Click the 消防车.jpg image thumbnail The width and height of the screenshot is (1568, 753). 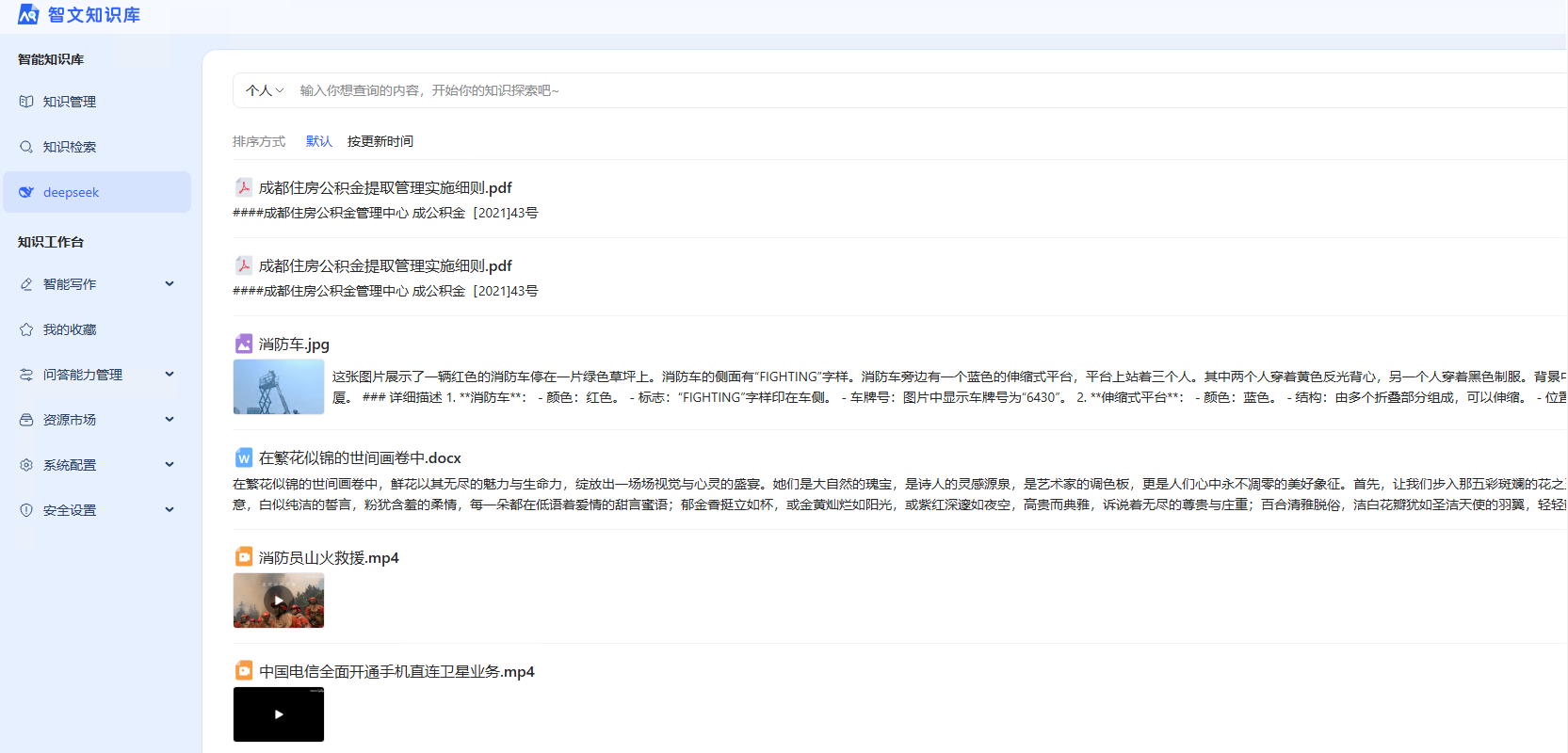(x=279, y=387)
